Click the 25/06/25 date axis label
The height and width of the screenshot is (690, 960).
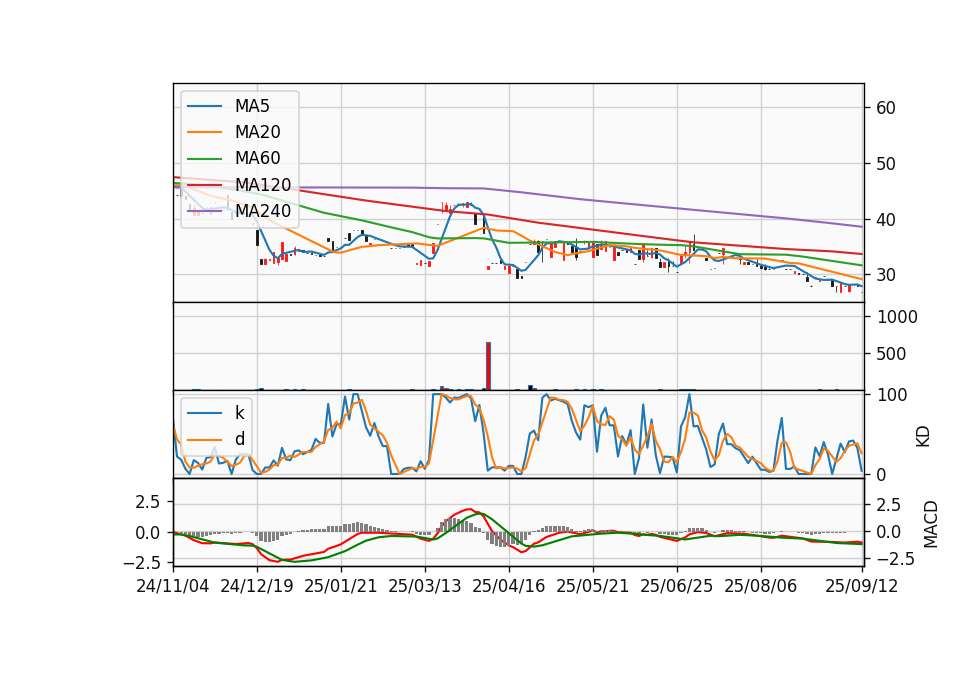677,586
